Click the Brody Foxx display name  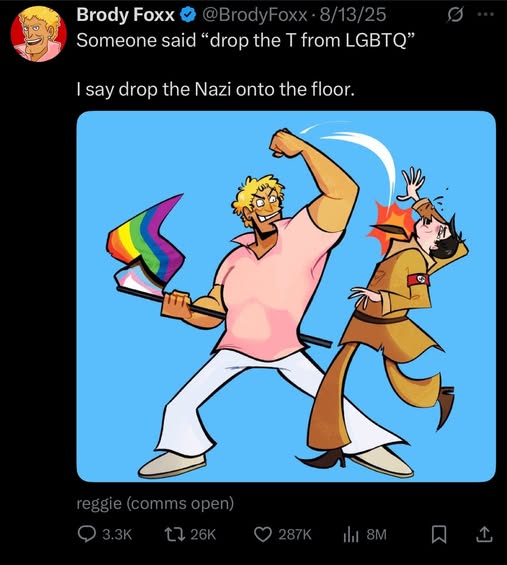coord(125,15)
